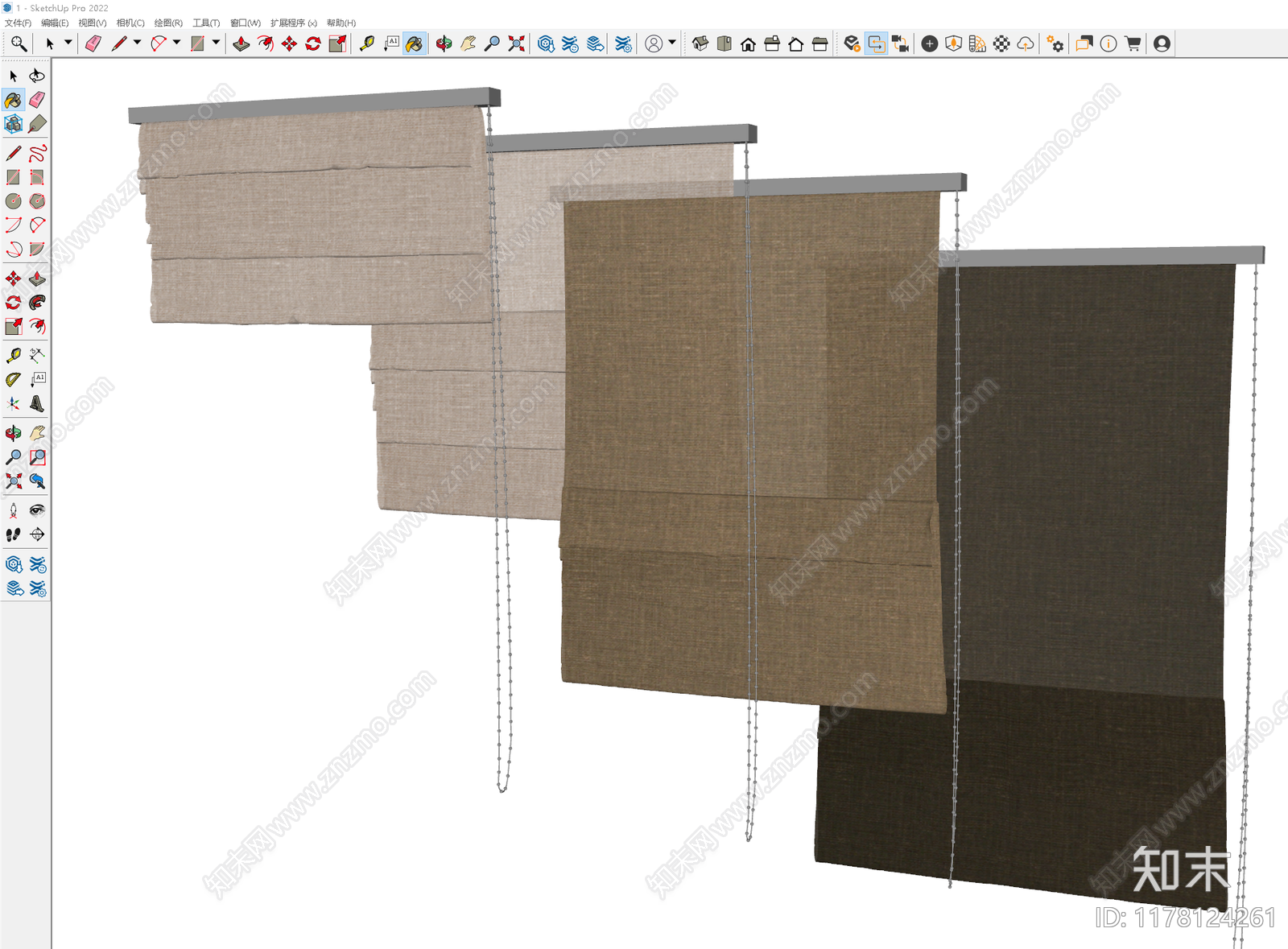This screenshot has height=949, width=1288.
Task: Select Scale tool in top toolbar
Action: 337,43
